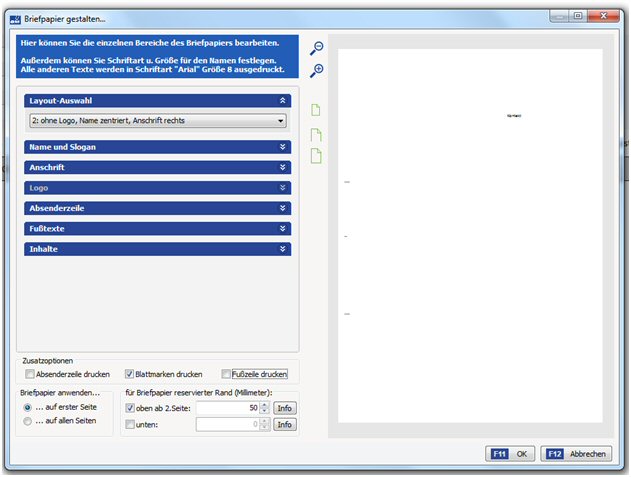Click the stepper arrows of the 50 field
This screenshot has width=631, height=477.
tap(264, 408)
